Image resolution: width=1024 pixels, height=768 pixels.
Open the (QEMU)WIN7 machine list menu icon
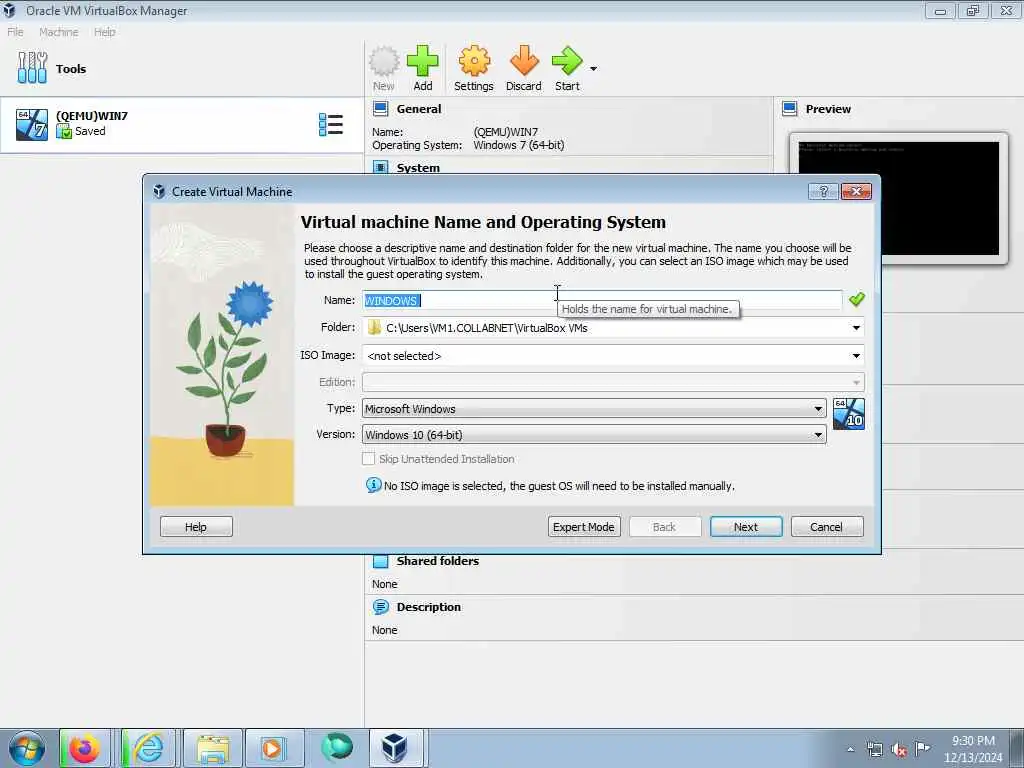[x=330, y=124]
